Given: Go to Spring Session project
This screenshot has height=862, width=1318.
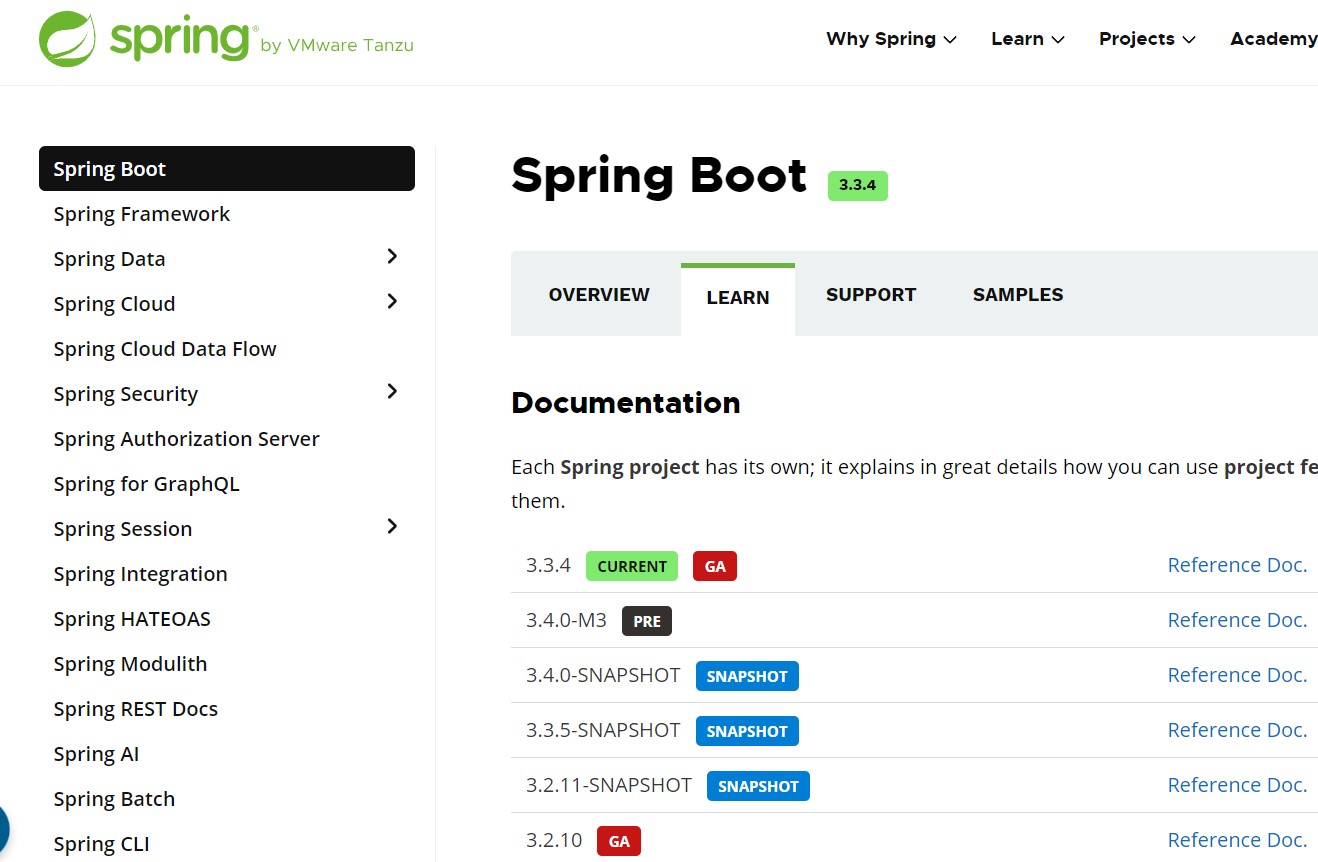Looking at the screenshot, I should pyautogui.click(x=123, y=529).
